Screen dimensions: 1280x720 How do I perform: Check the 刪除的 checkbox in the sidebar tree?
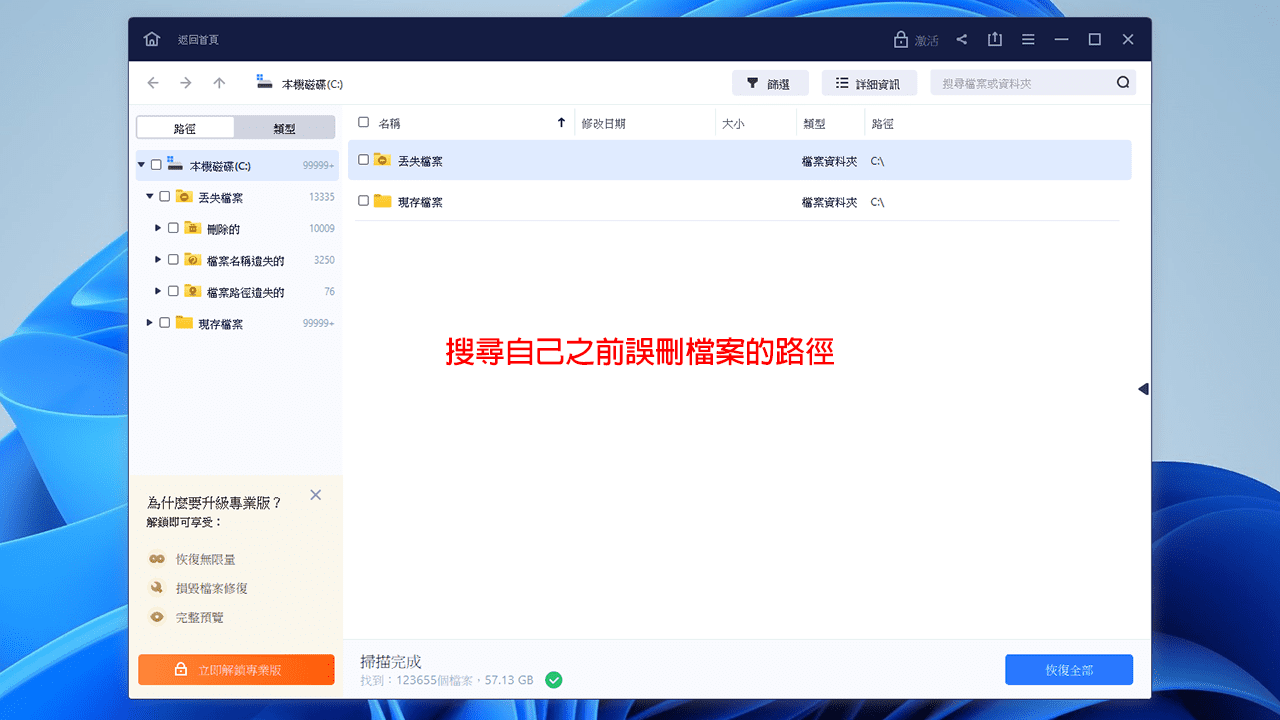tap(171, 228)
